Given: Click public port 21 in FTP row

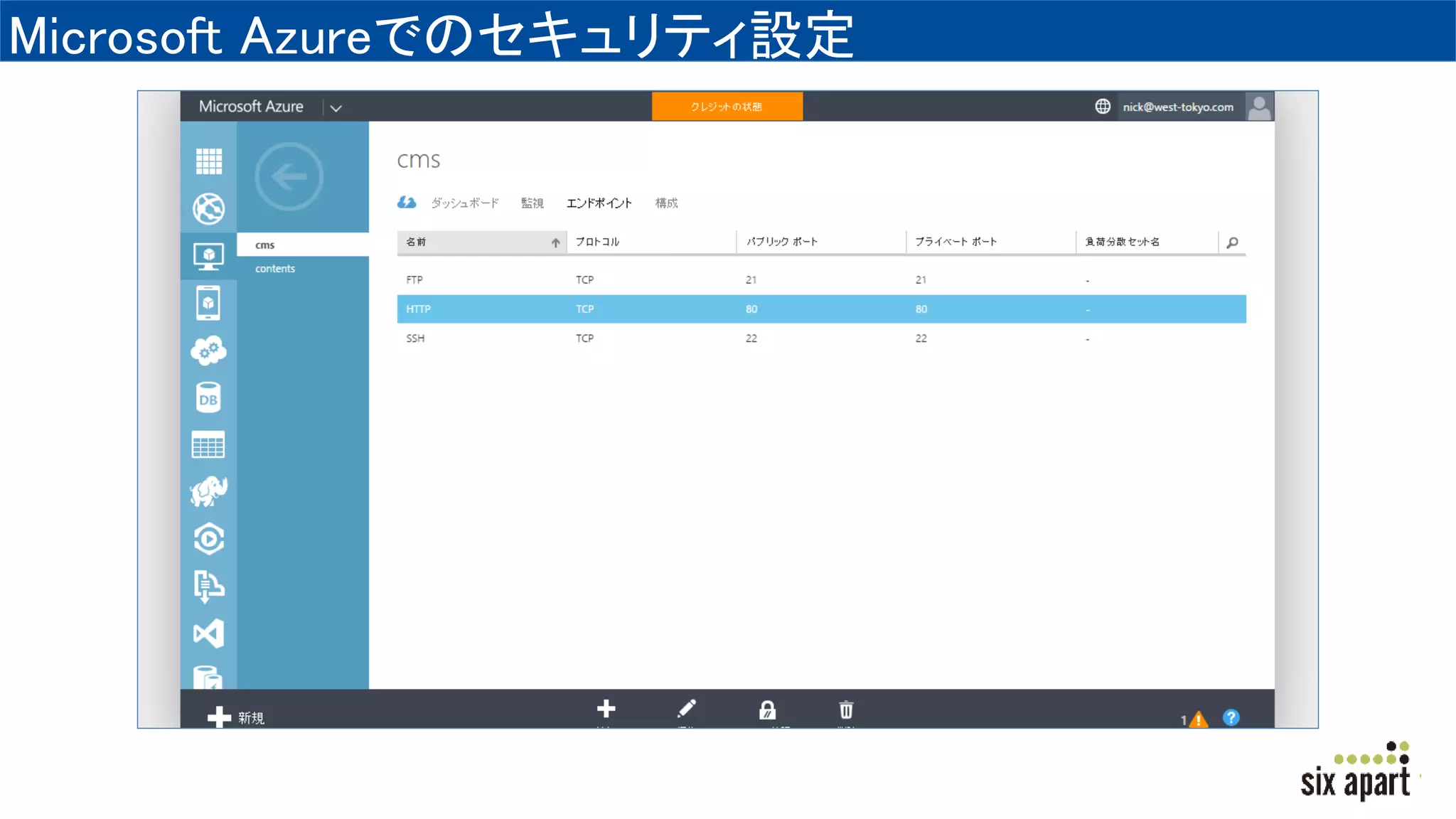Looking at the screenshot, I should 751,280.
